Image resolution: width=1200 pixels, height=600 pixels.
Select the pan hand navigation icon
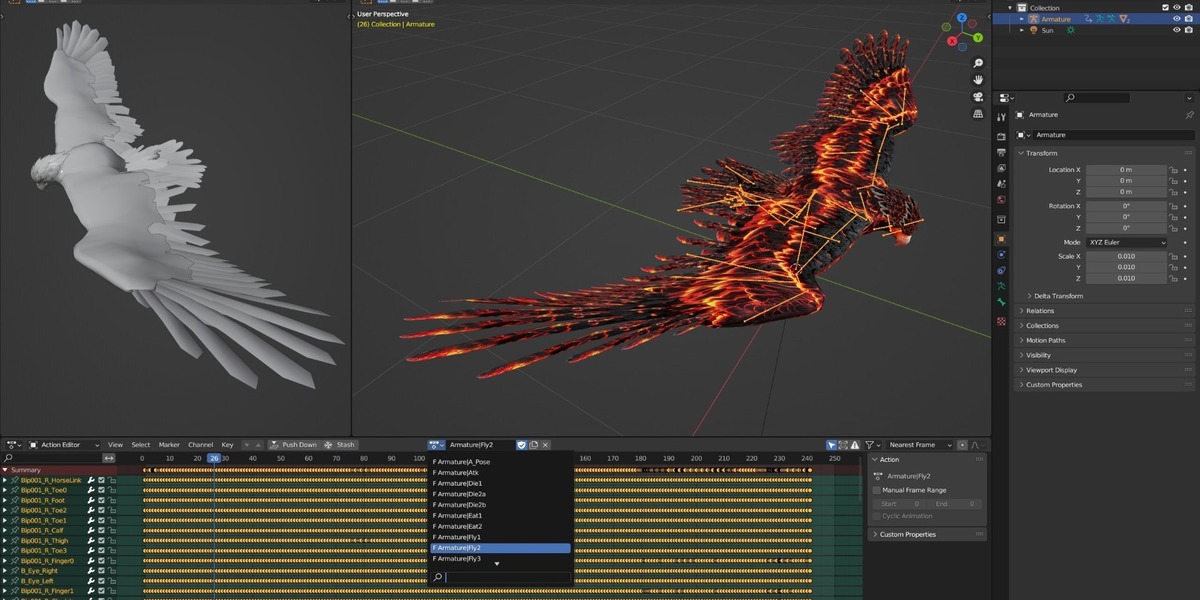978,80
